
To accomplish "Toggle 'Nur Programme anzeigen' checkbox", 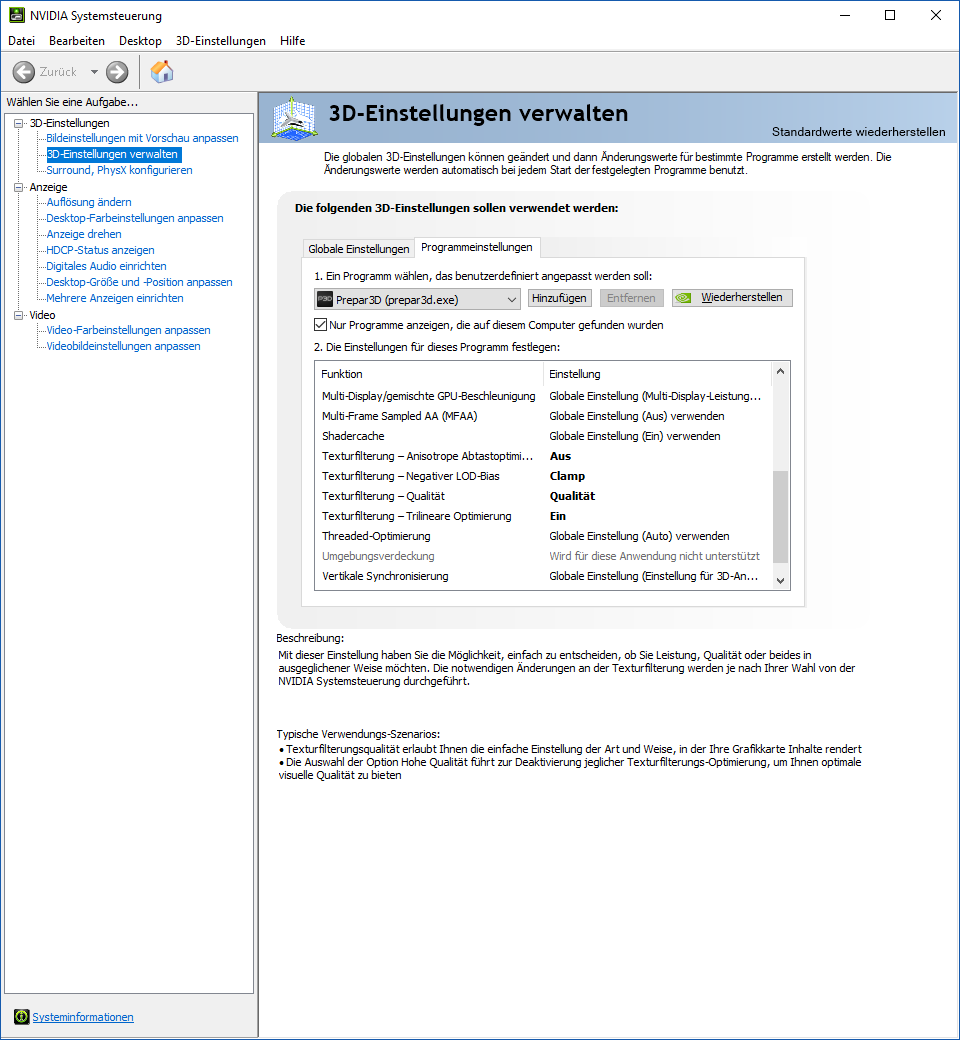I will (320, 324).
